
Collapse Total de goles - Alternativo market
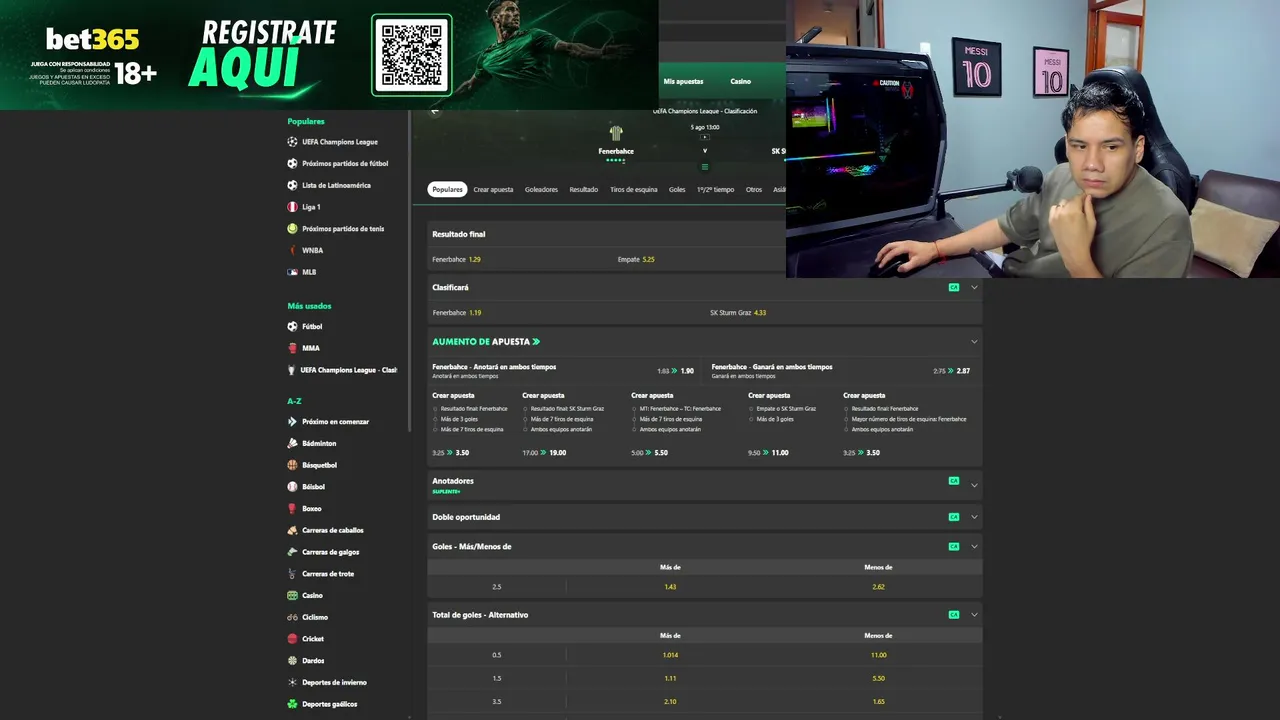[974, 615]
